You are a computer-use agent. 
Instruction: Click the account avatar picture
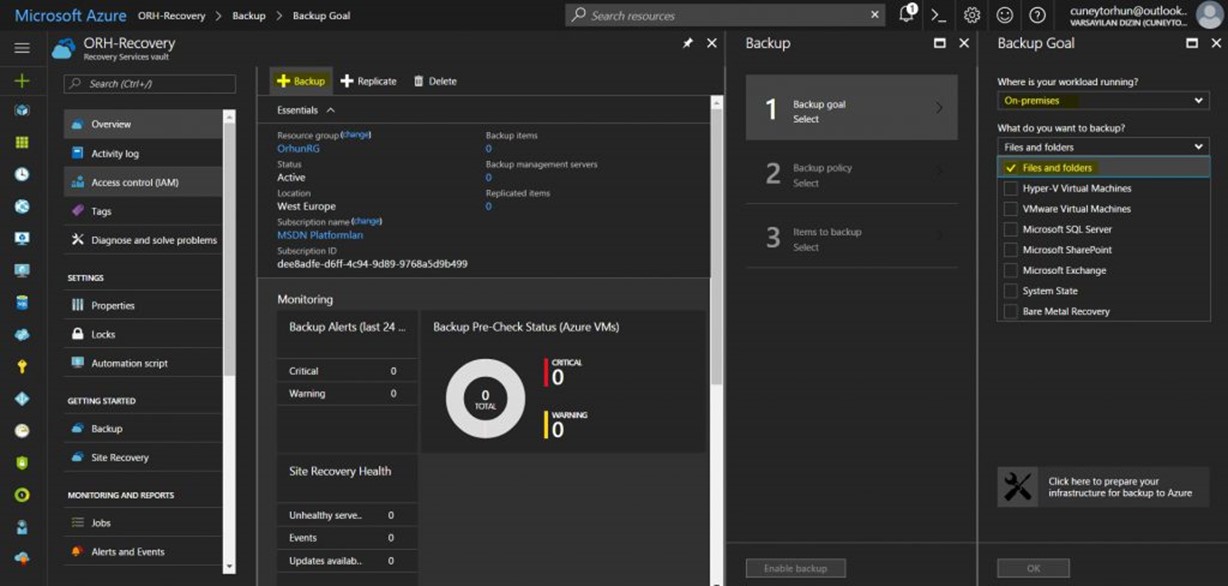1209,15
